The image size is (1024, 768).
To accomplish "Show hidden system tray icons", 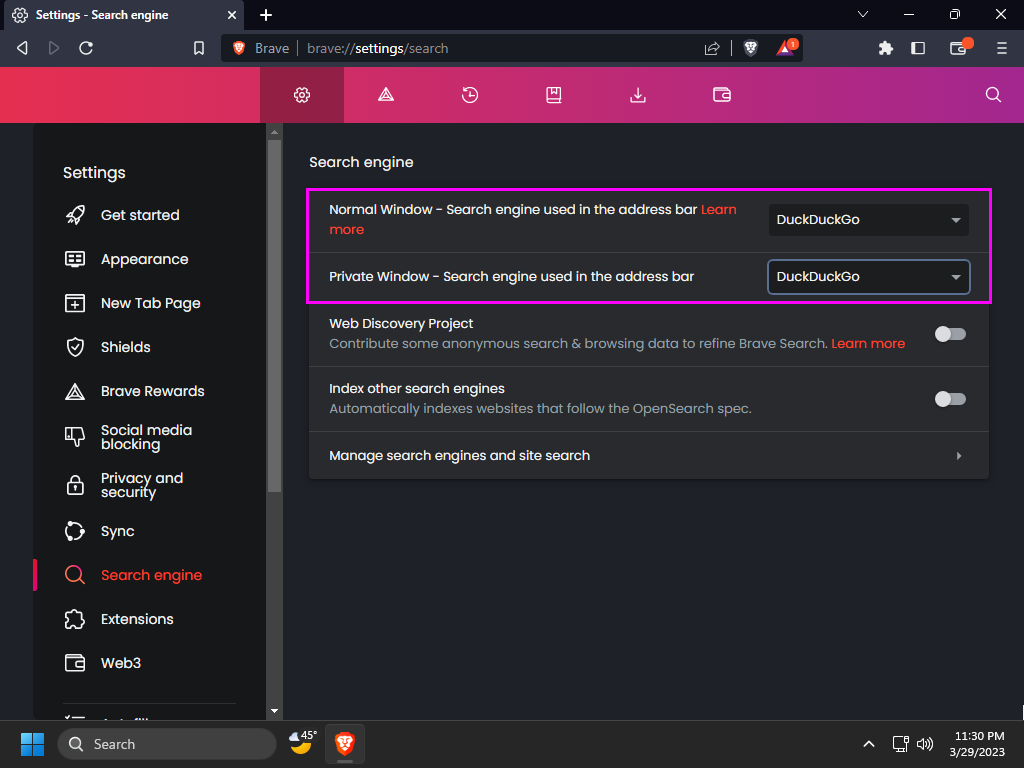I will pos(869,744).
